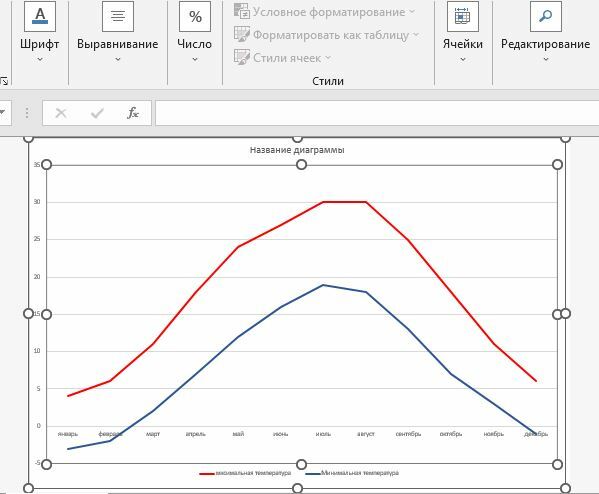599x494 pixels.
Task: Click the Редактирование group label
Action: (x=546, y=44)
